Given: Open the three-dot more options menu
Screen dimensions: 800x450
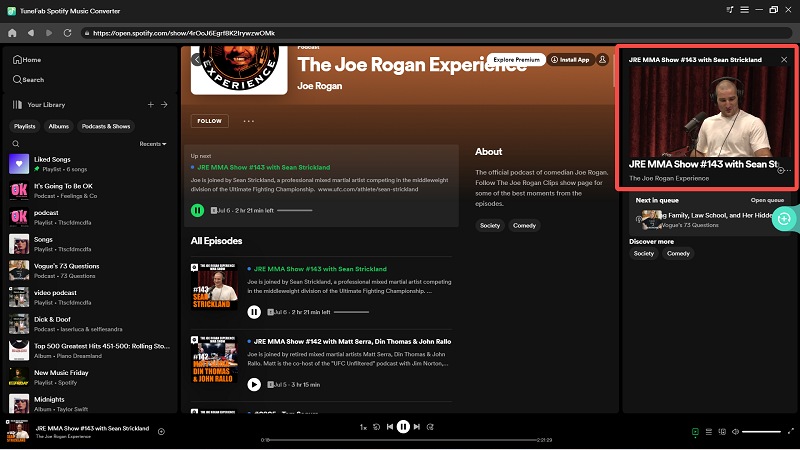Looking at the screenshot, I should click(248, 121).
